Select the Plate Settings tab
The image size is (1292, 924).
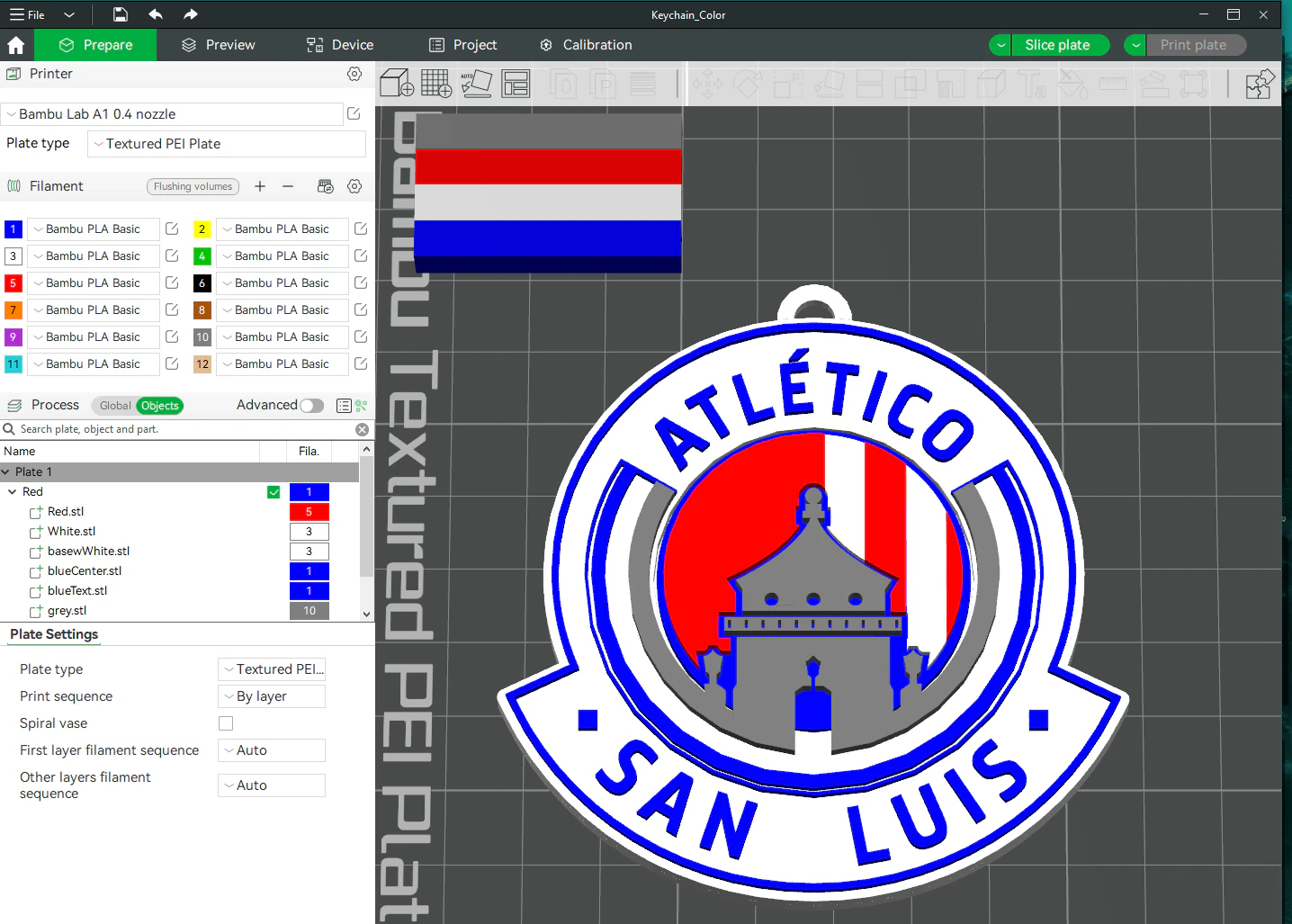(54, 634)
